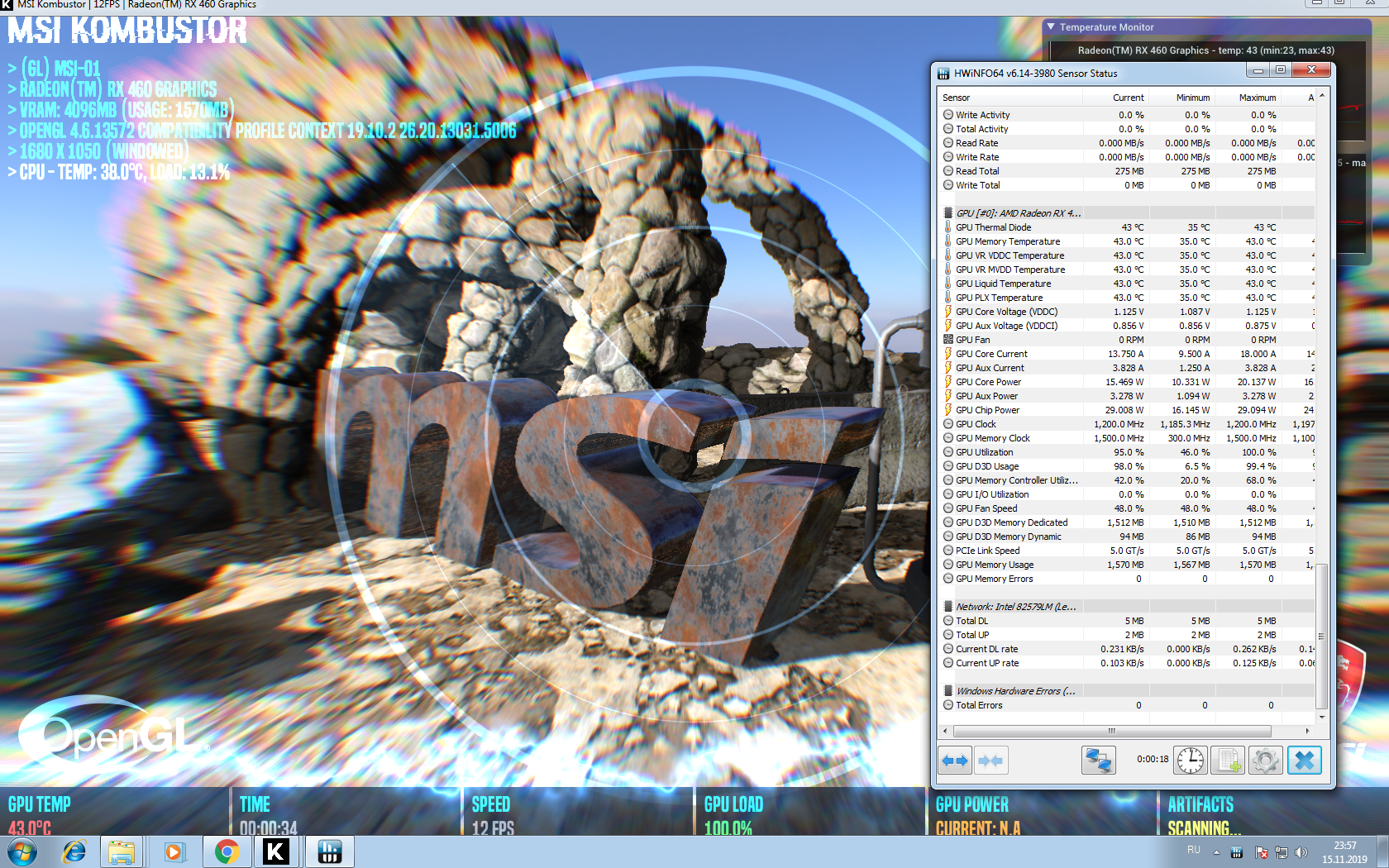Viewport: 1389px width, 868px height.
Task: Click the Maximum column header
Action: [x=1247, y=98]
